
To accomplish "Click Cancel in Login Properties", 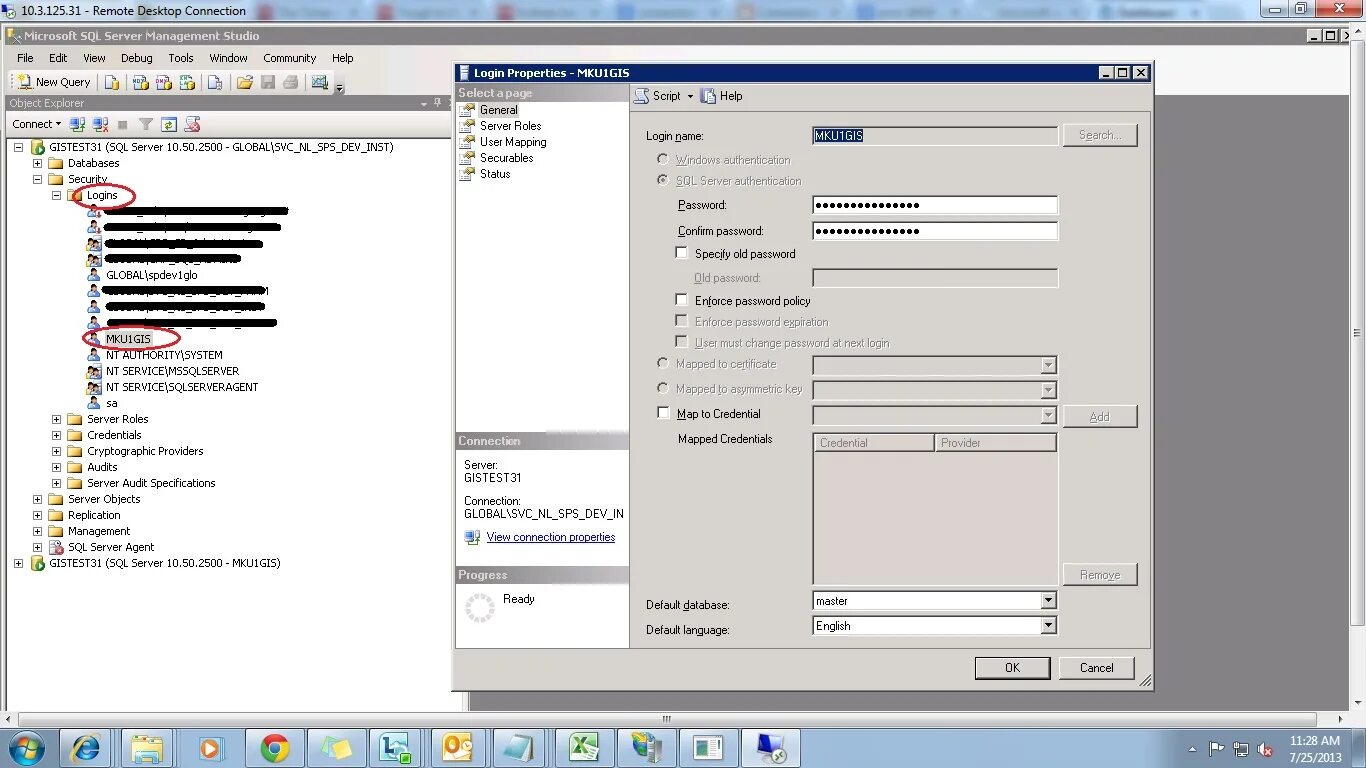I will point(1096,668).
